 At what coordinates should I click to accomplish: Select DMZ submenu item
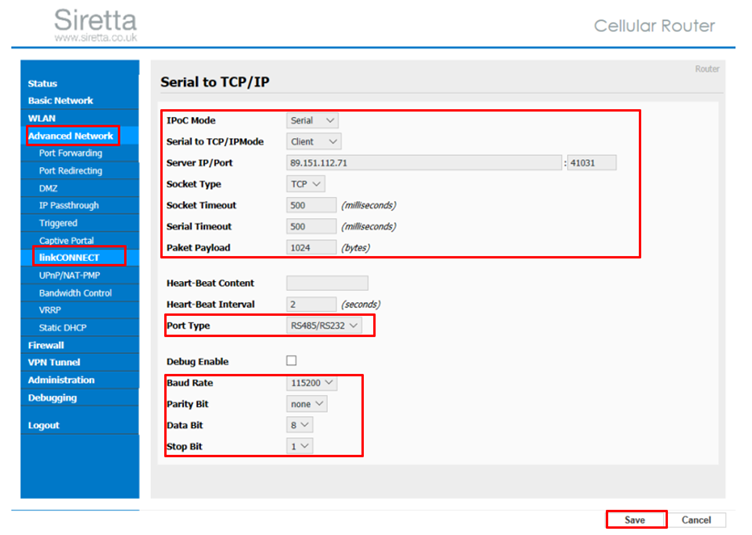coord(48,188)
